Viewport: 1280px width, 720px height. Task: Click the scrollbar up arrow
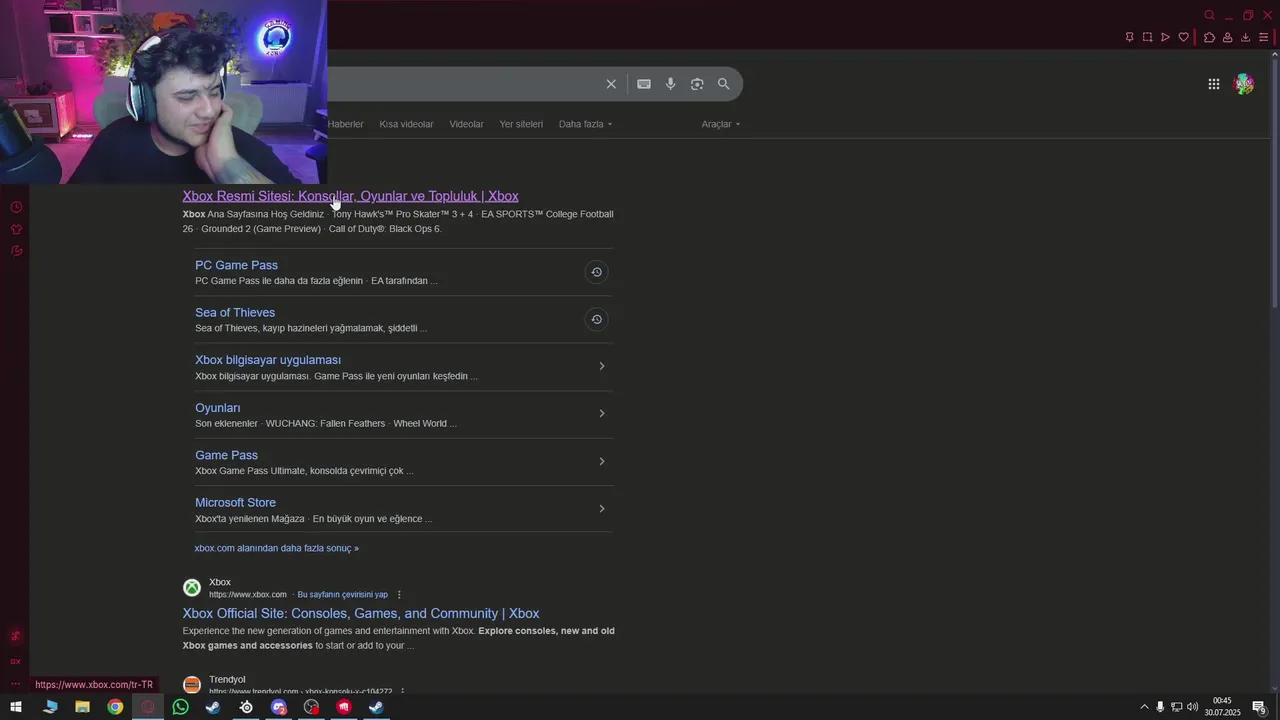(1275, 55)
